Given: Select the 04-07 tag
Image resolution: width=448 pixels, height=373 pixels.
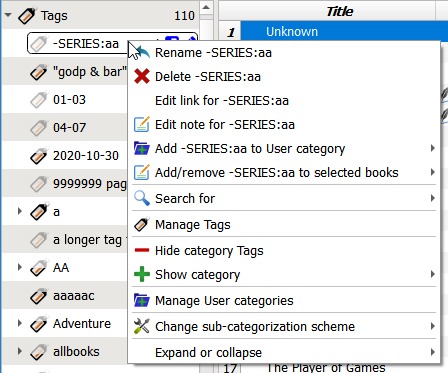Looking at the screenshot, I should coord(69,128).
